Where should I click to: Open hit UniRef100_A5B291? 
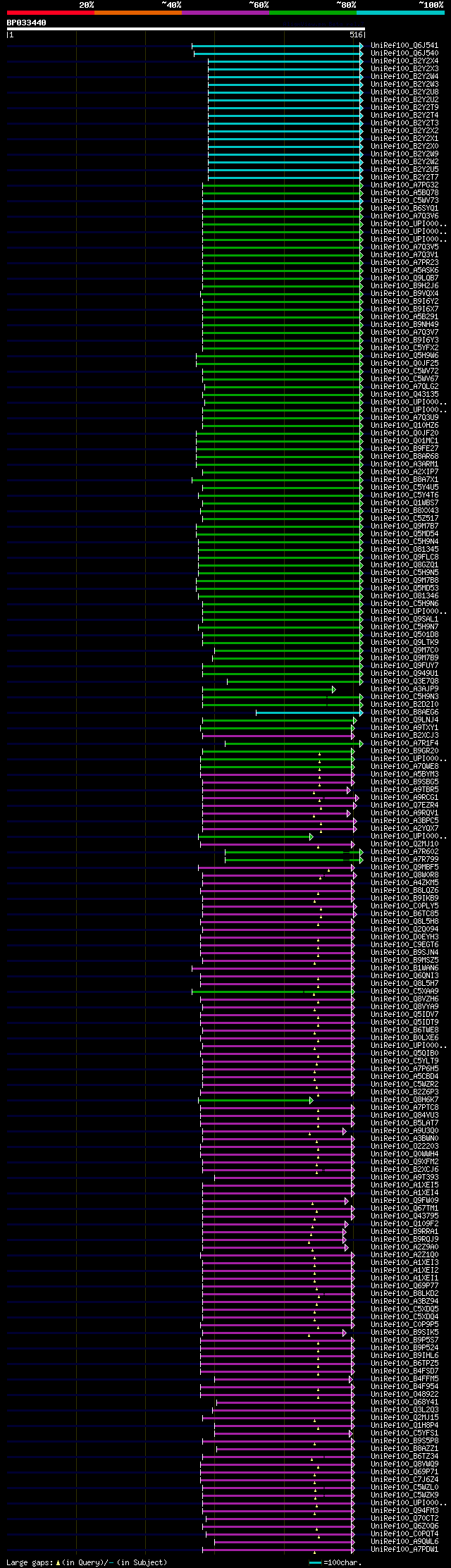tap(404, 316)
